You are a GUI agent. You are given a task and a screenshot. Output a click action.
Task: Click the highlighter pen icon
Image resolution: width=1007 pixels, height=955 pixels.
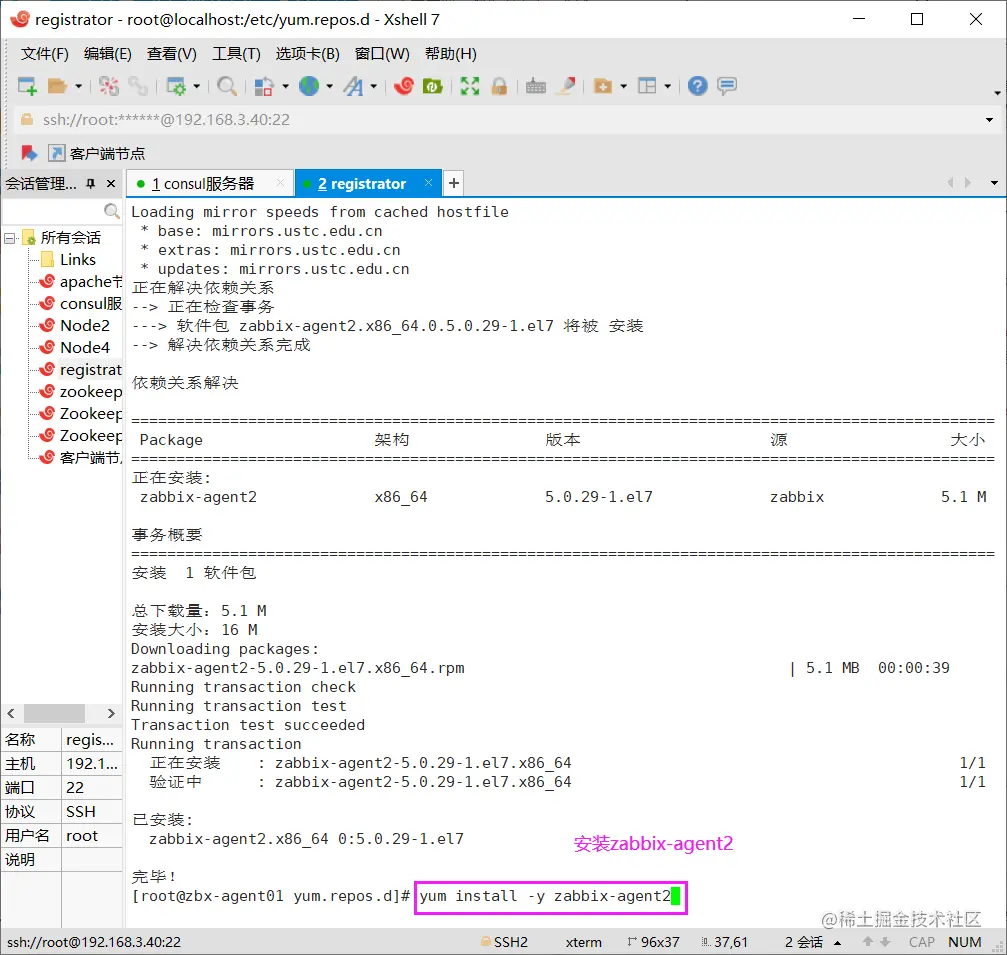pyautogui.click(x=566, y=86)
